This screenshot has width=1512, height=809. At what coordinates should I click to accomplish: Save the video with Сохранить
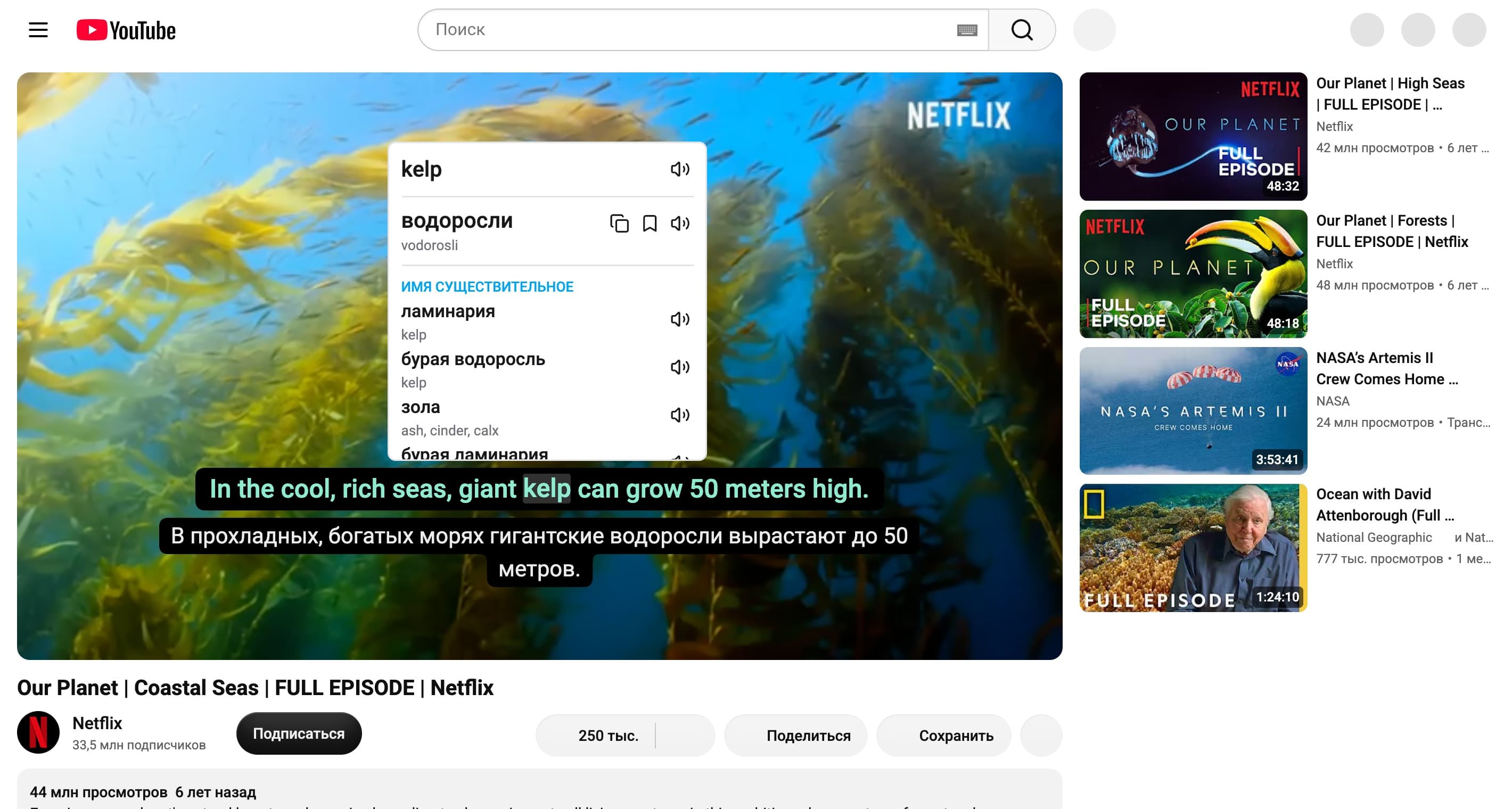943,736
